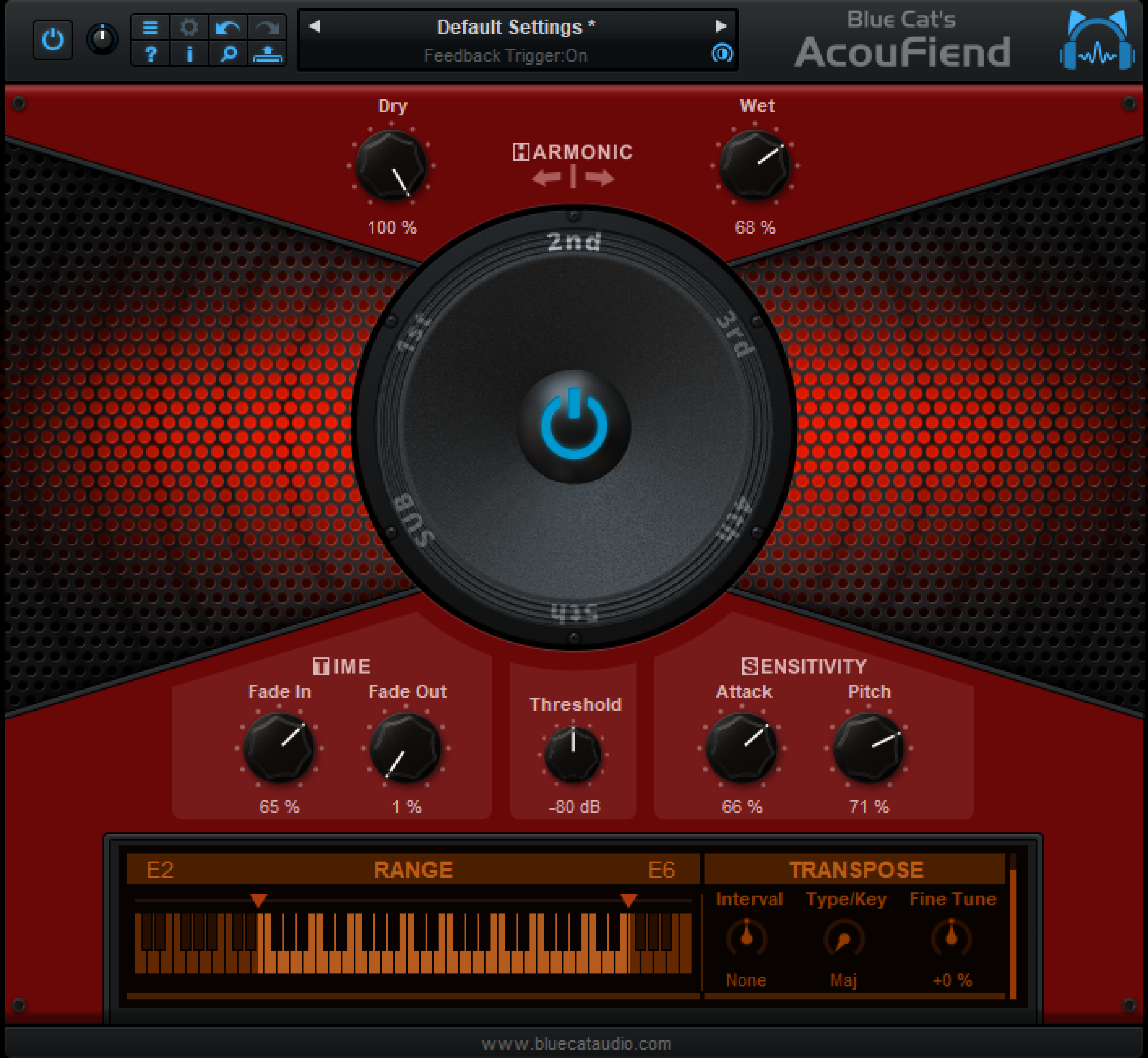The width and height of the screenshot is (1148, 1058).
Task: Select the 2nd harmonic on the speaker
Action: (x=574, y=242)
